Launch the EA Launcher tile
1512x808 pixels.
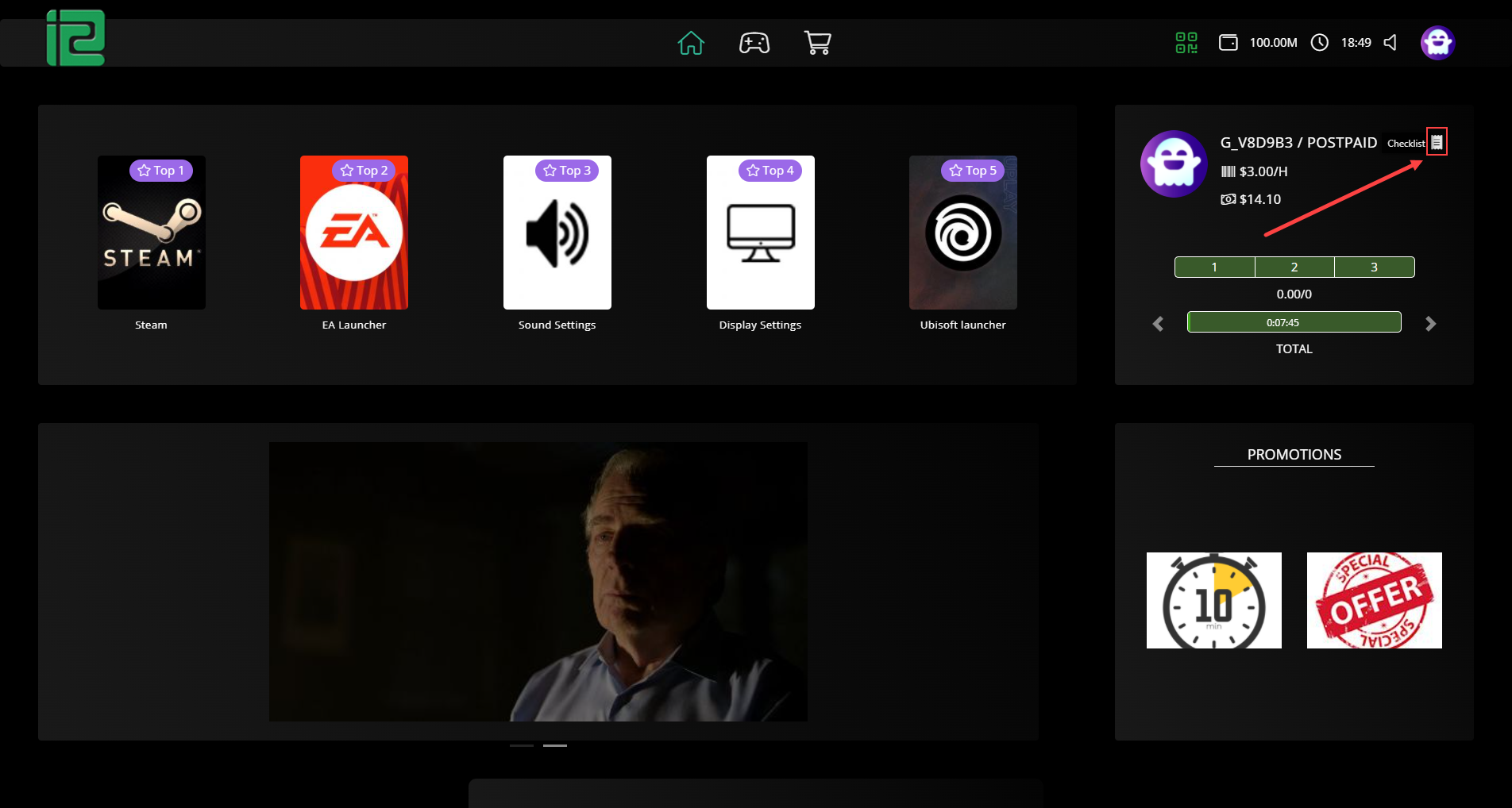click(x=354, y=233)
